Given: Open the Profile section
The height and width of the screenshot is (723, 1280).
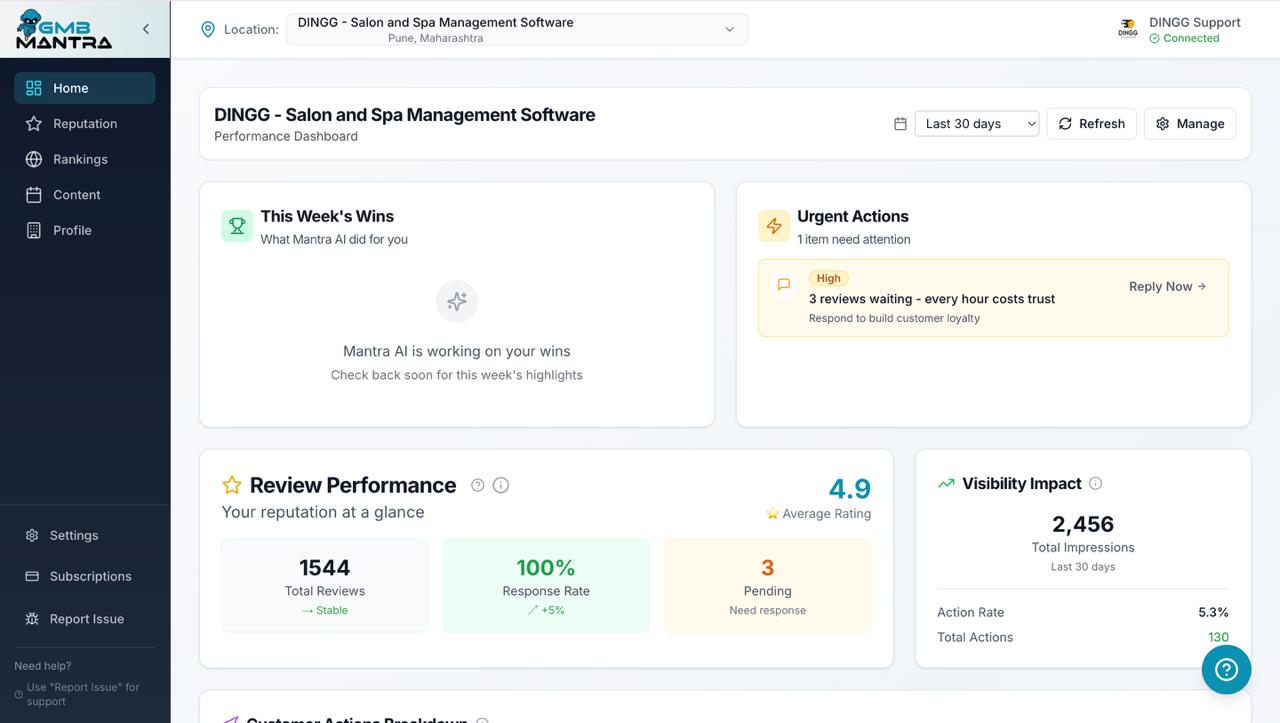Looking at the screenshot, I should [x=85, y=230].
